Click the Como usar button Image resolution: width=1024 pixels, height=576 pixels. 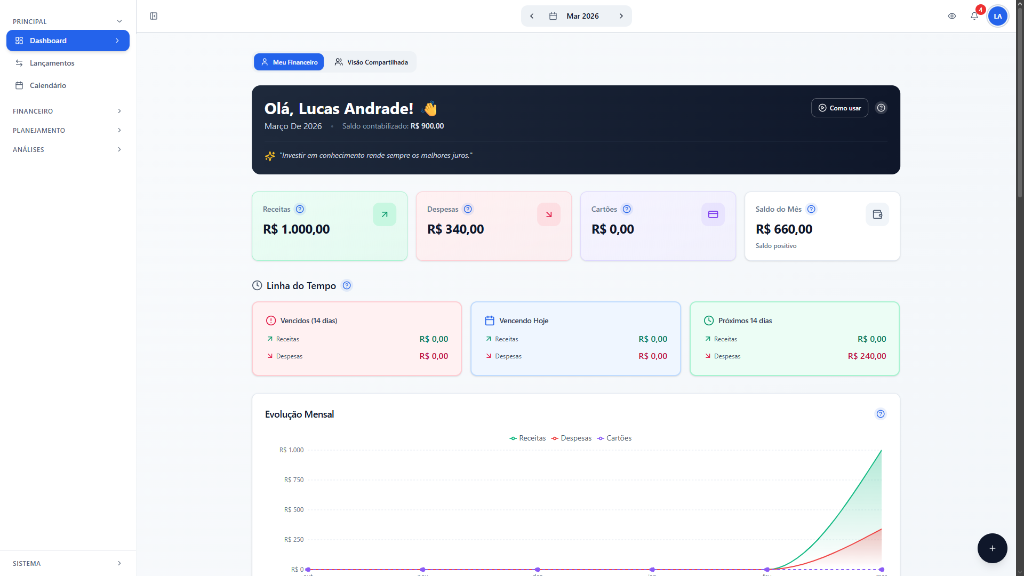(x=839, y=108)
